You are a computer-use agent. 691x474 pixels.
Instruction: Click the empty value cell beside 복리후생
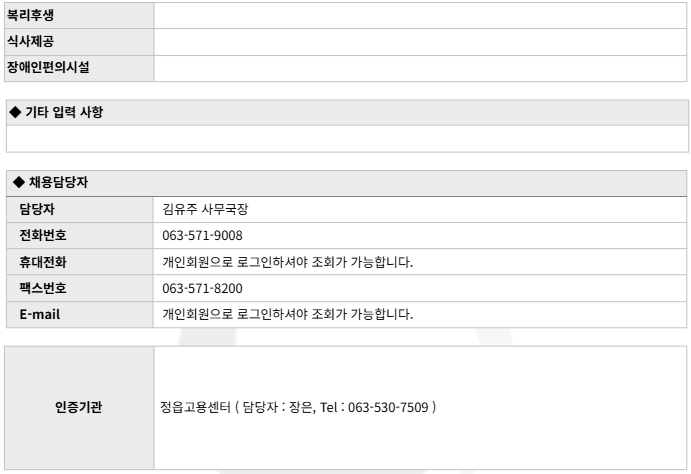420,16
